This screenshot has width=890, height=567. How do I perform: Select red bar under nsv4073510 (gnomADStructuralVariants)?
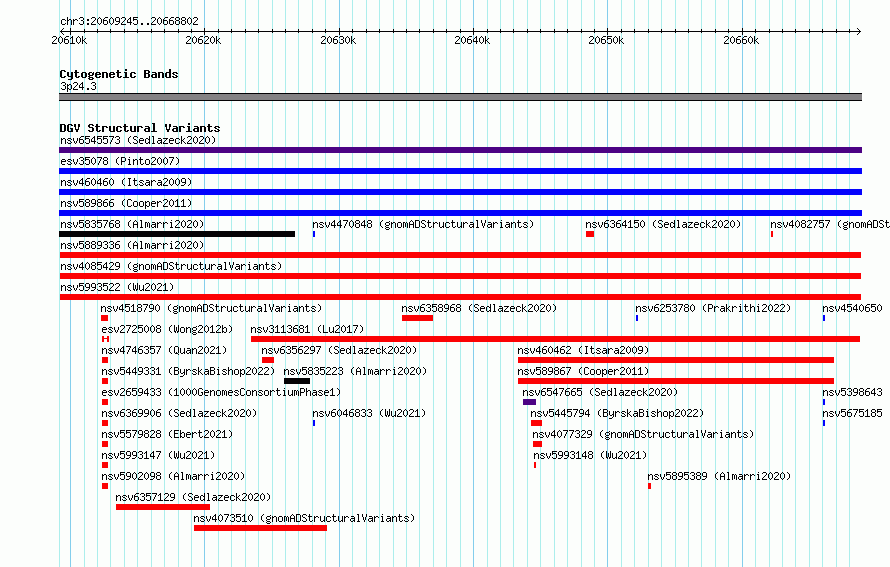click(261, 528)
